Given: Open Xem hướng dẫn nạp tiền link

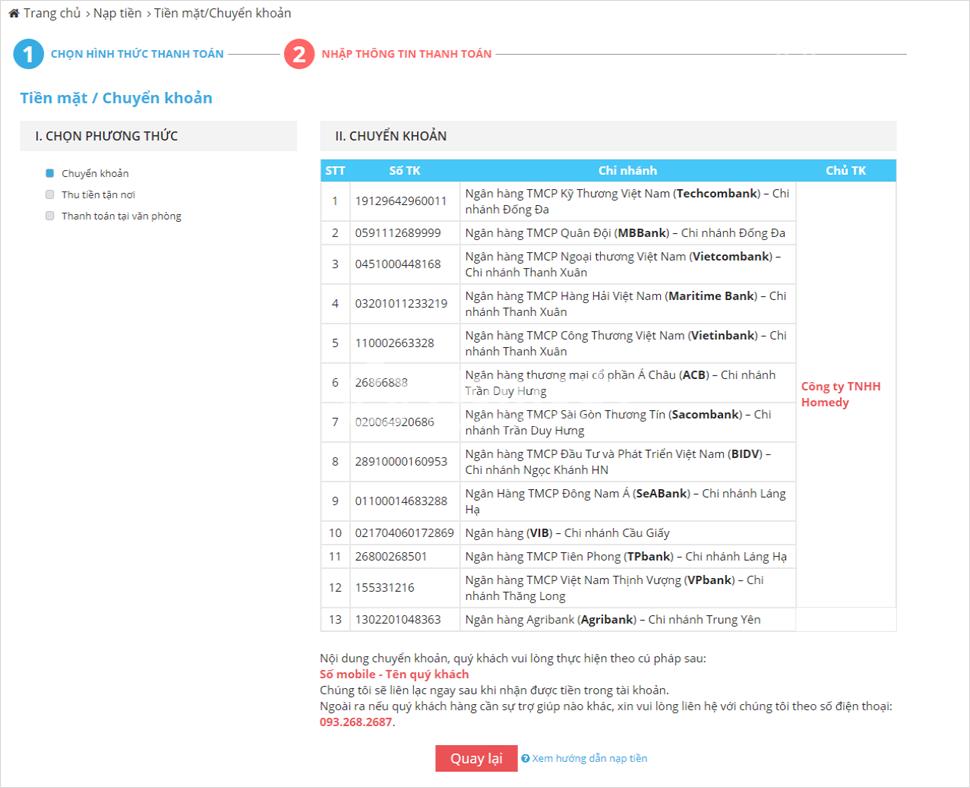Looking at the screenshot, I should point(589,759).
